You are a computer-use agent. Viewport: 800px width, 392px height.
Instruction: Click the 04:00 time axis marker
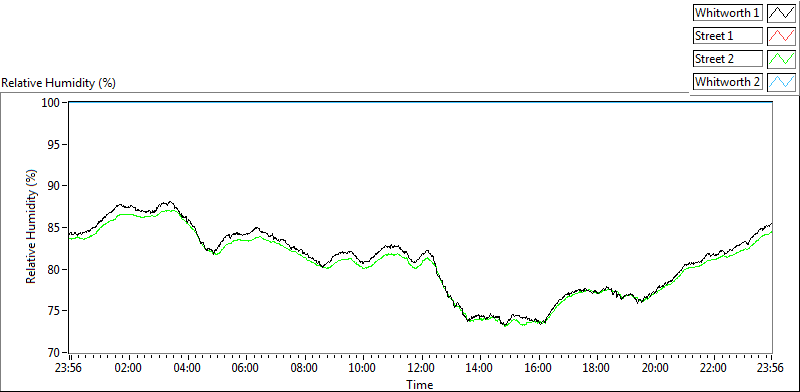click(187, 368)
